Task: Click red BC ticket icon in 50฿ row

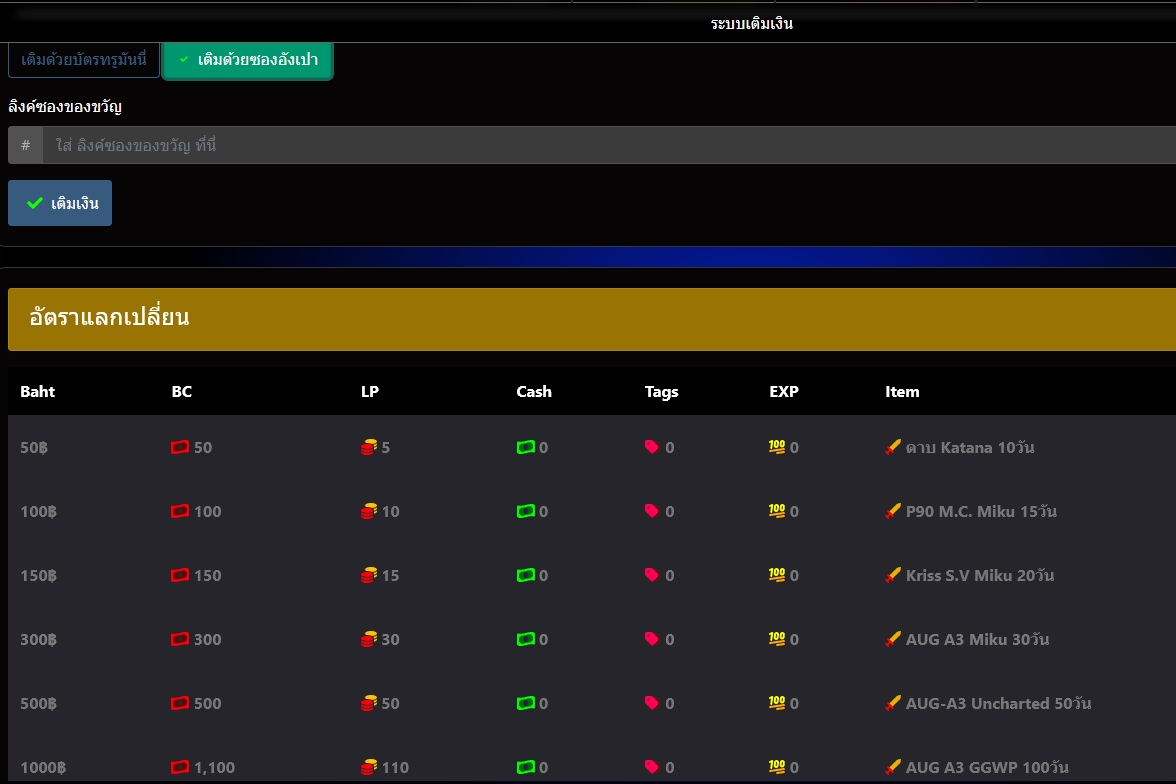Action: [180, 448]
